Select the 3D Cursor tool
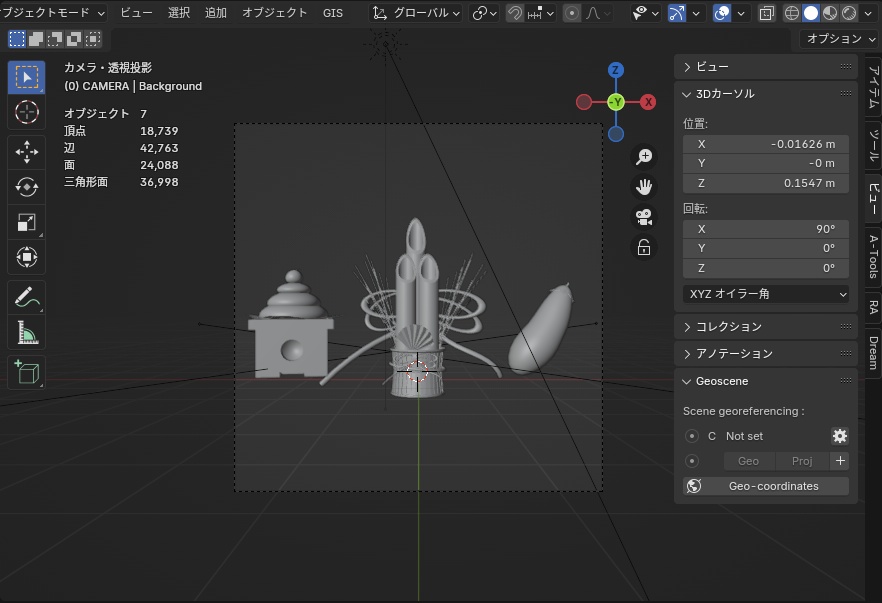The height and width of the screenshot is (603, 882). click(x=27, y=112)
